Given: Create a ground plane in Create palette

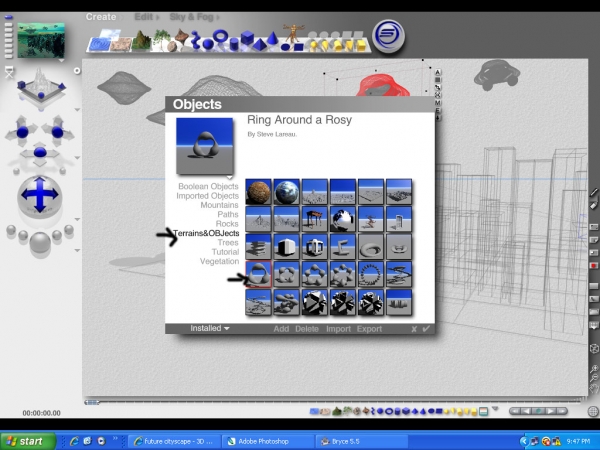Looking at the screenshot, I should coord(121,44).
